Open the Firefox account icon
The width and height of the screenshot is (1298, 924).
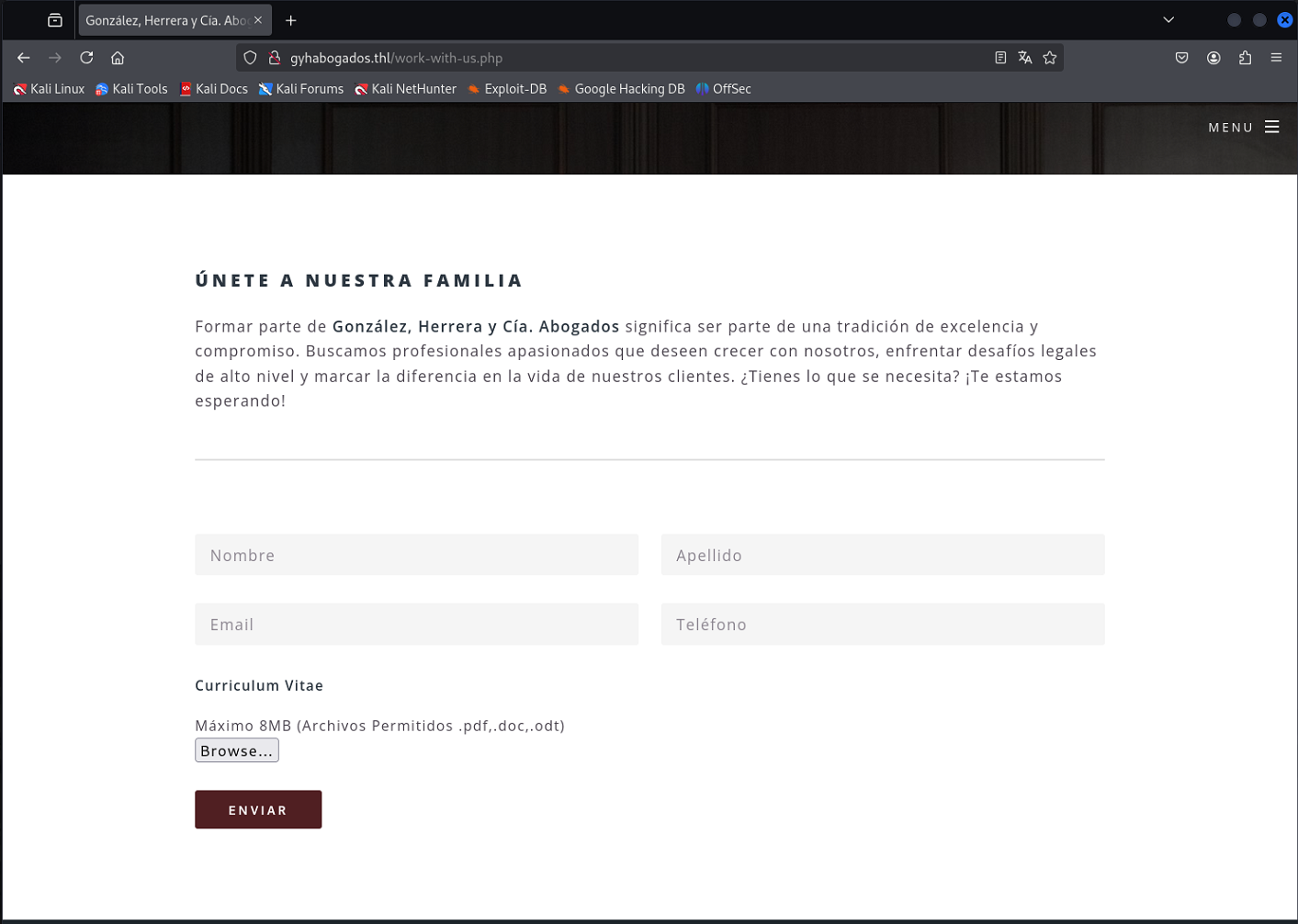pyautogui.click(x=1213, y=58)
